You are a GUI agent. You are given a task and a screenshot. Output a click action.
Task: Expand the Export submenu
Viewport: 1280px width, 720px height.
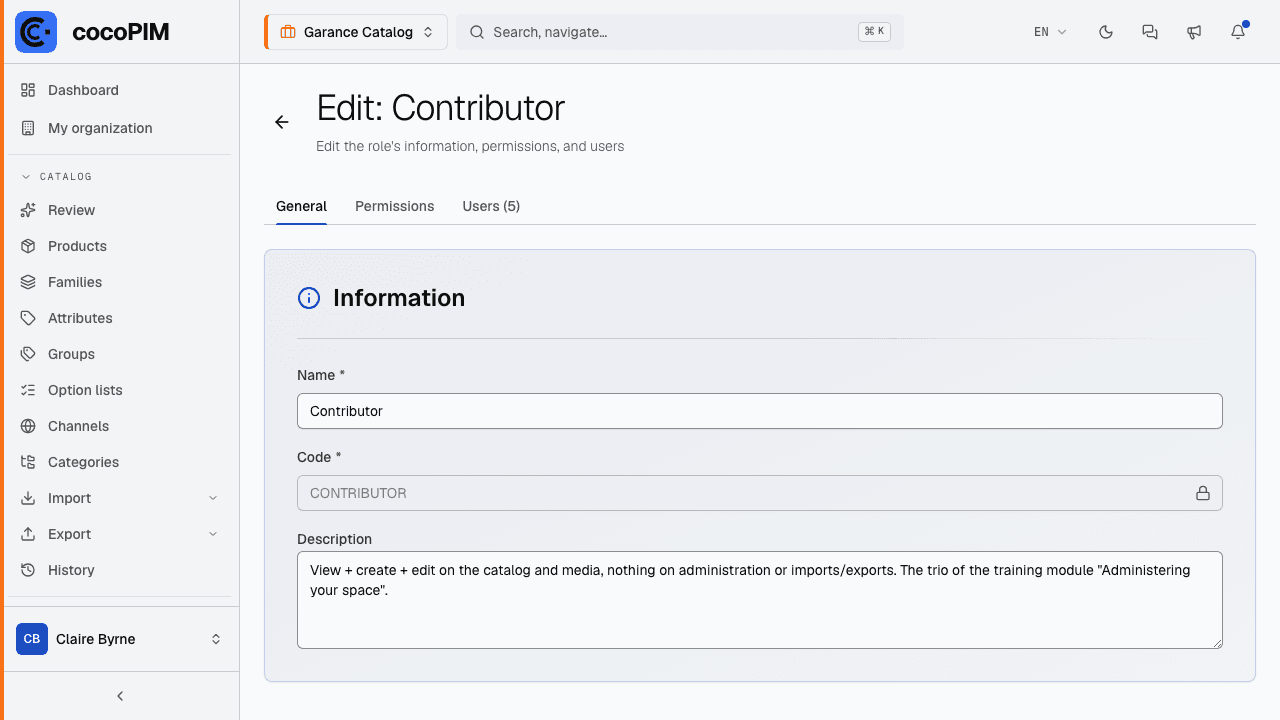[x=120, y=534]
